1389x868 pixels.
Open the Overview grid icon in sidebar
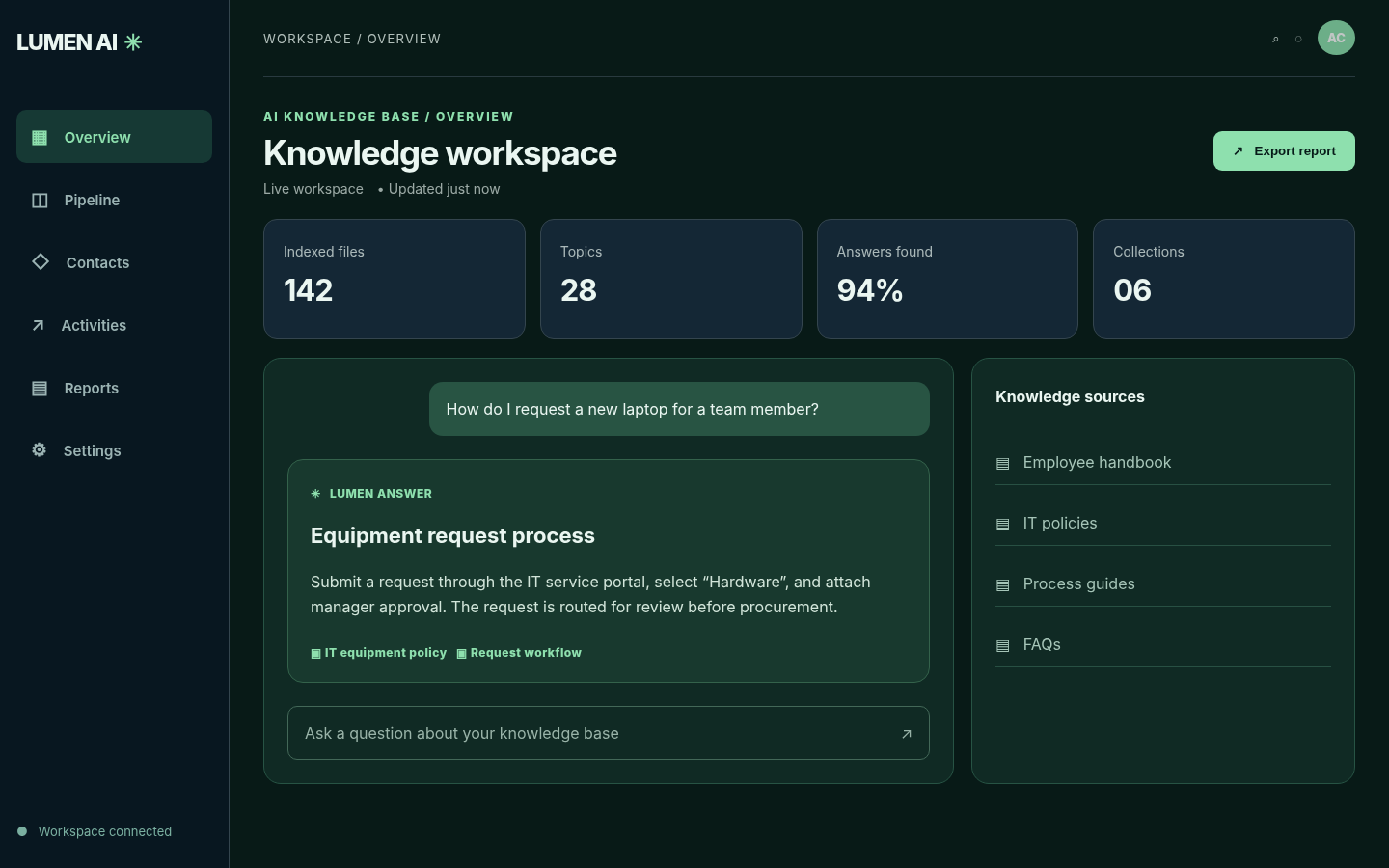tap(40, 137)
